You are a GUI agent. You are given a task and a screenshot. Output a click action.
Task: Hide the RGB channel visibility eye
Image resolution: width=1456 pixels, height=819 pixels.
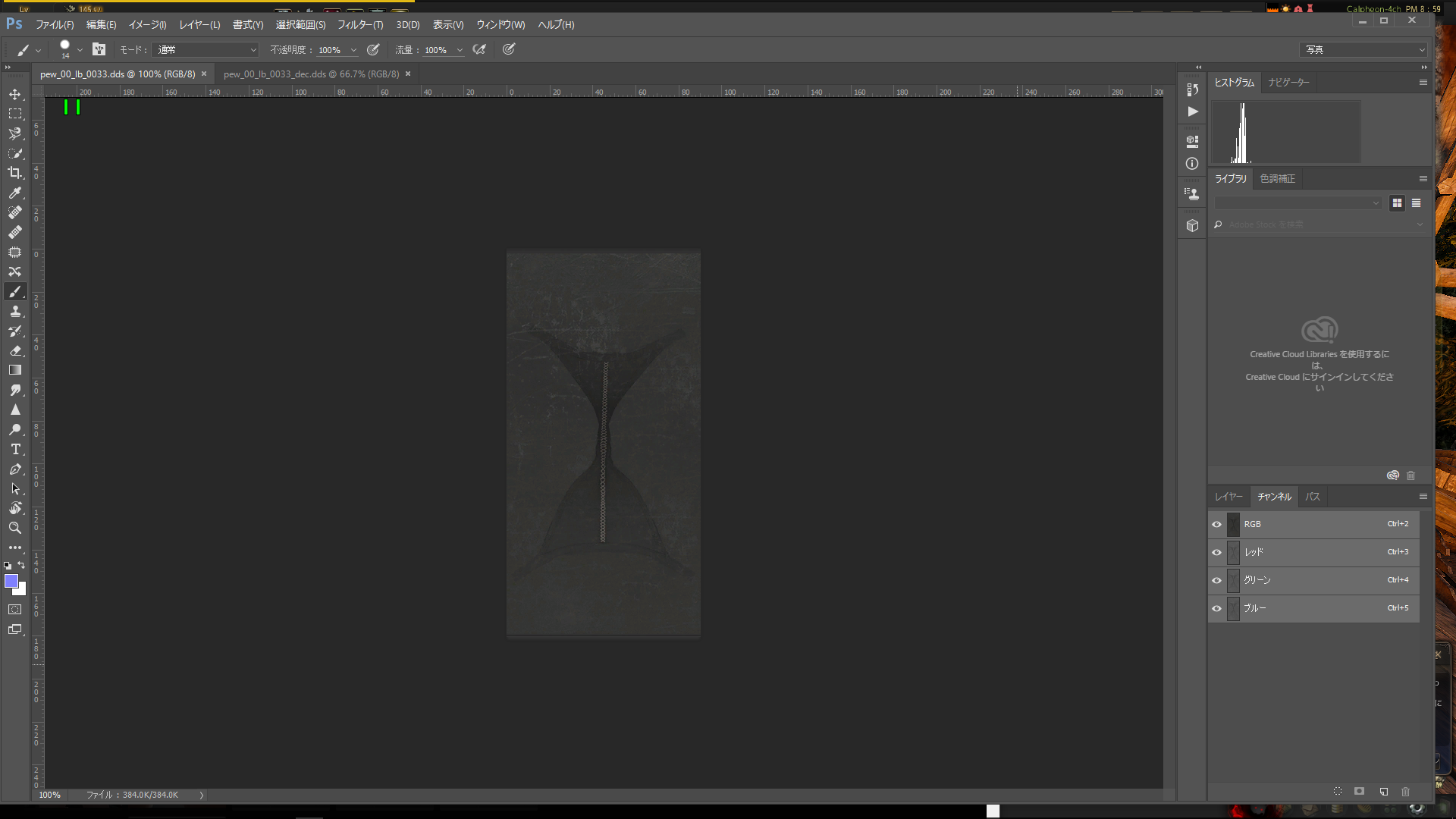[1216, 524]
